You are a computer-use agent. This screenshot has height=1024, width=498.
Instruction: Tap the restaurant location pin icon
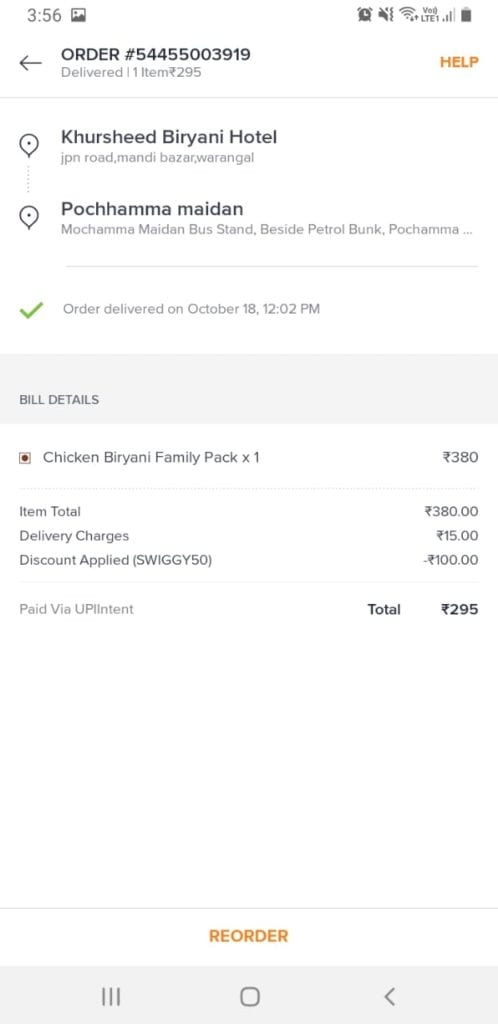point(29,145)
